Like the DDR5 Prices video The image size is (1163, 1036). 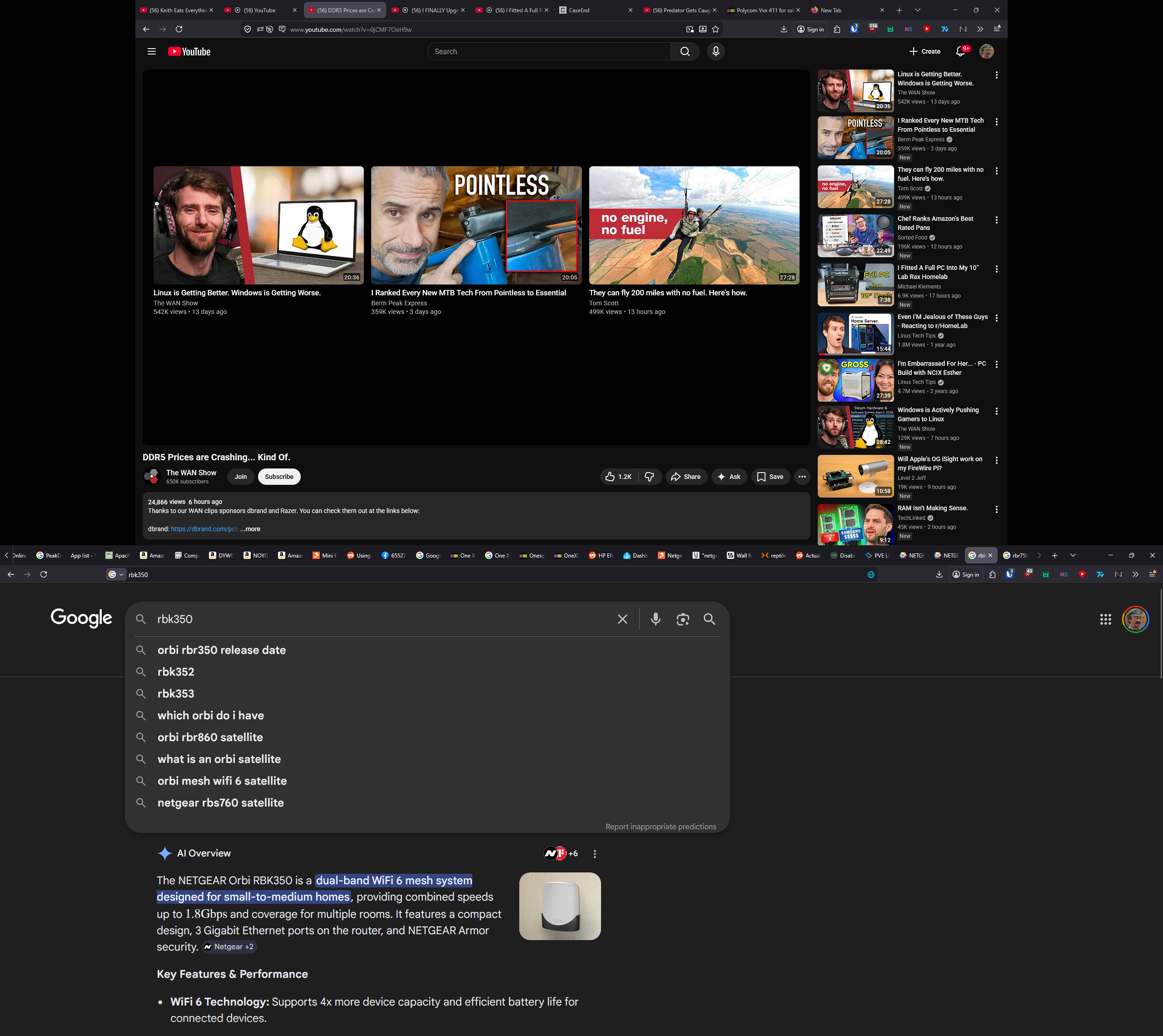[x=619, y=477]
